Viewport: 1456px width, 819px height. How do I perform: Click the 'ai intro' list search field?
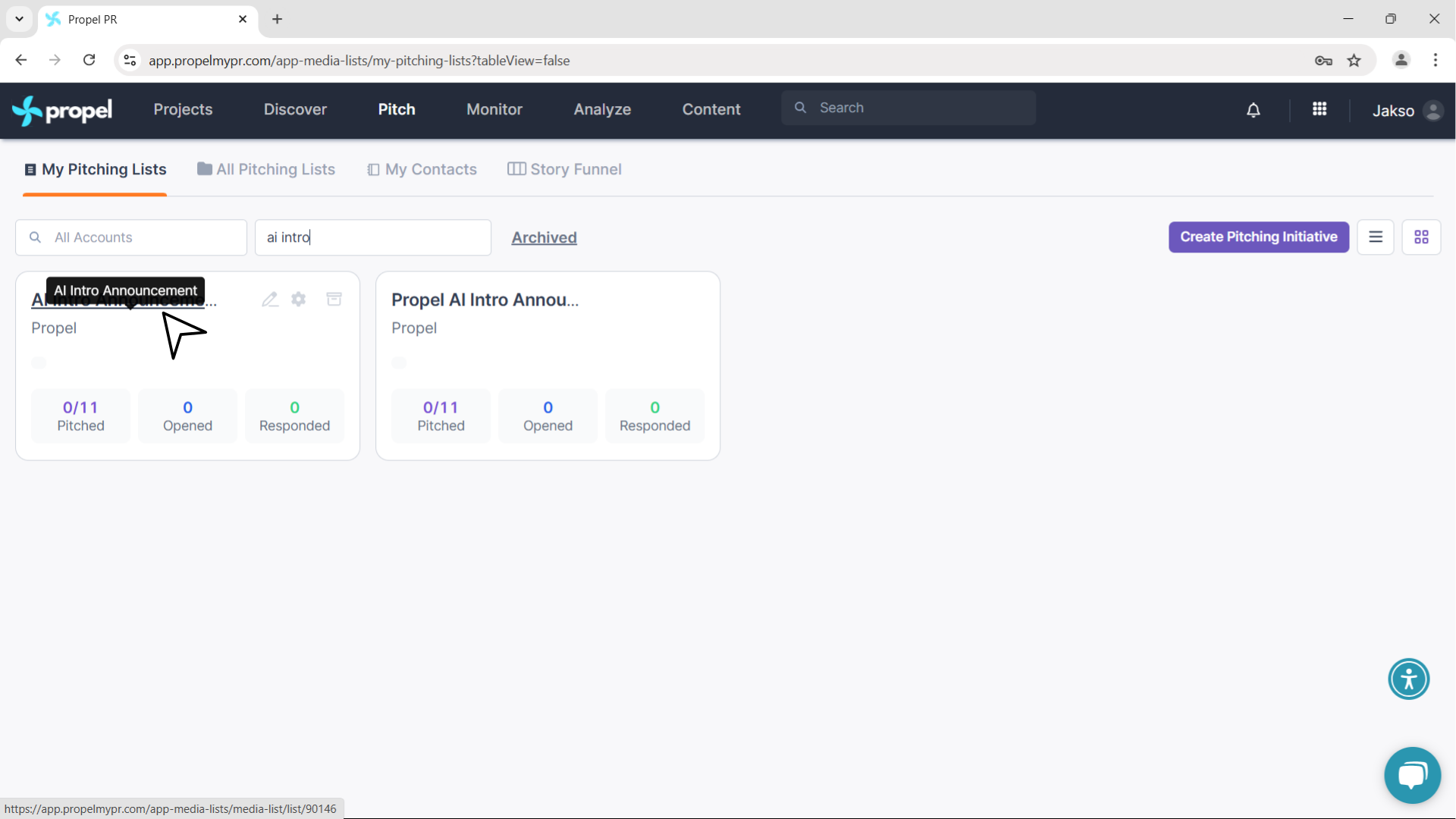[x=373, y=237]
